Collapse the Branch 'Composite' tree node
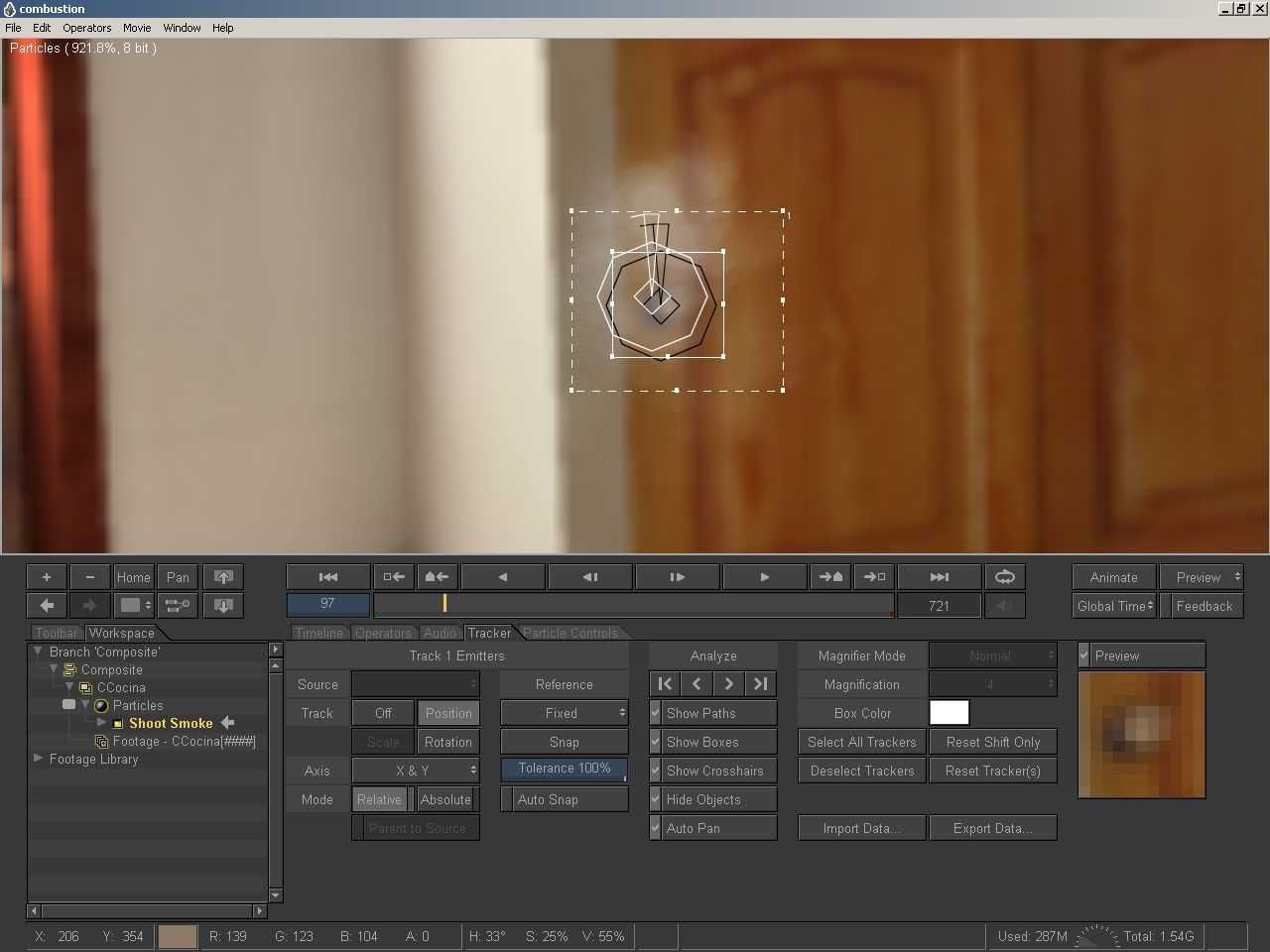This screenshot has width=1270, height=952. [38, 652]
